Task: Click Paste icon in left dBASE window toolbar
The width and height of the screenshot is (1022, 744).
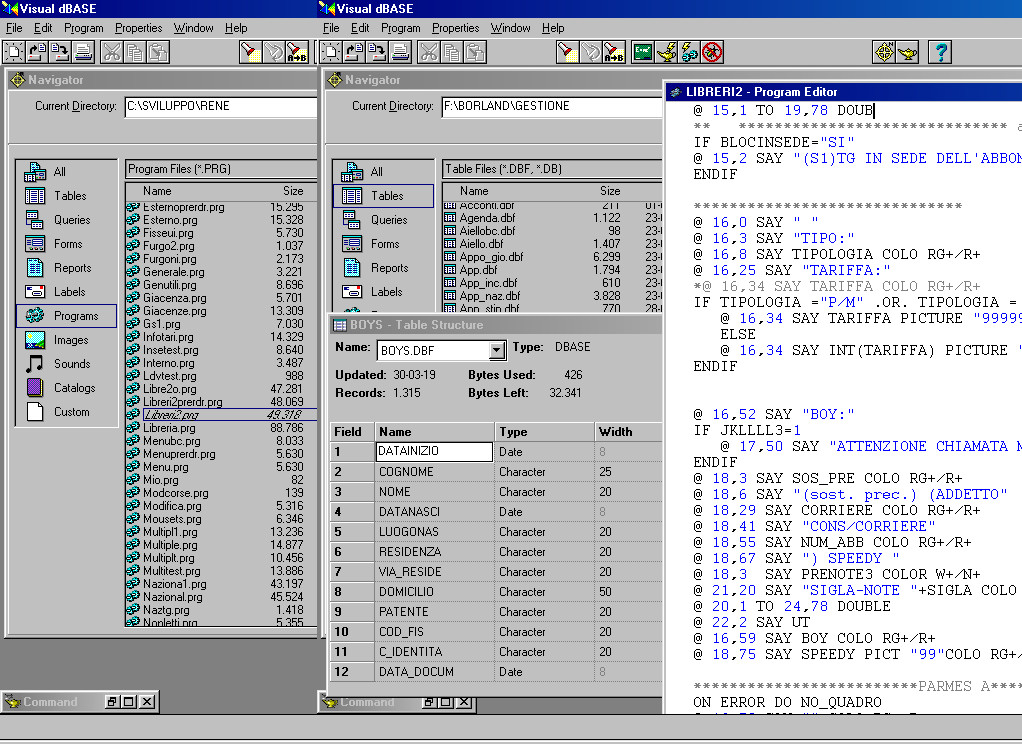Action: click(158, 52)
